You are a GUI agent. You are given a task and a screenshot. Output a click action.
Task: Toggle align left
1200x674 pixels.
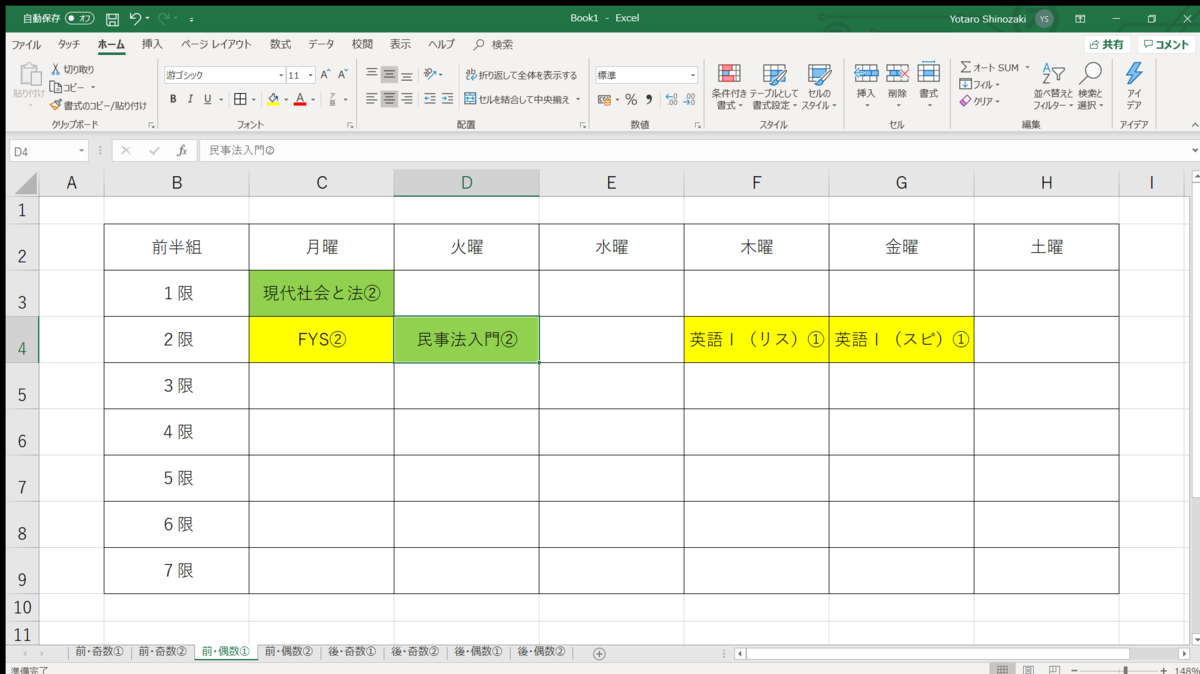pos(372,99)
